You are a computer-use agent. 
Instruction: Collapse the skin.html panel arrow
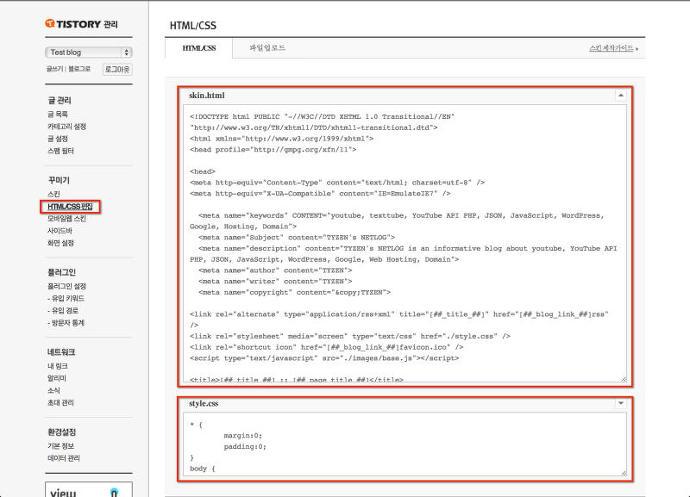[620, 95]
